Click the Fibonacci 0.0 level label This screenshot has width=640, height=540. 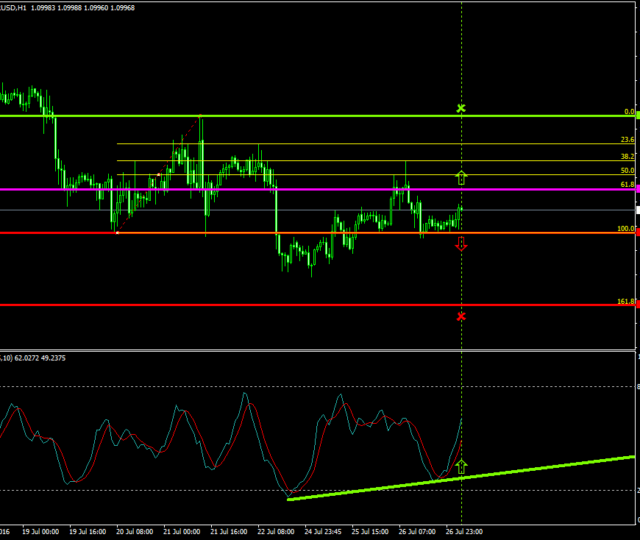tap(629, 112)
